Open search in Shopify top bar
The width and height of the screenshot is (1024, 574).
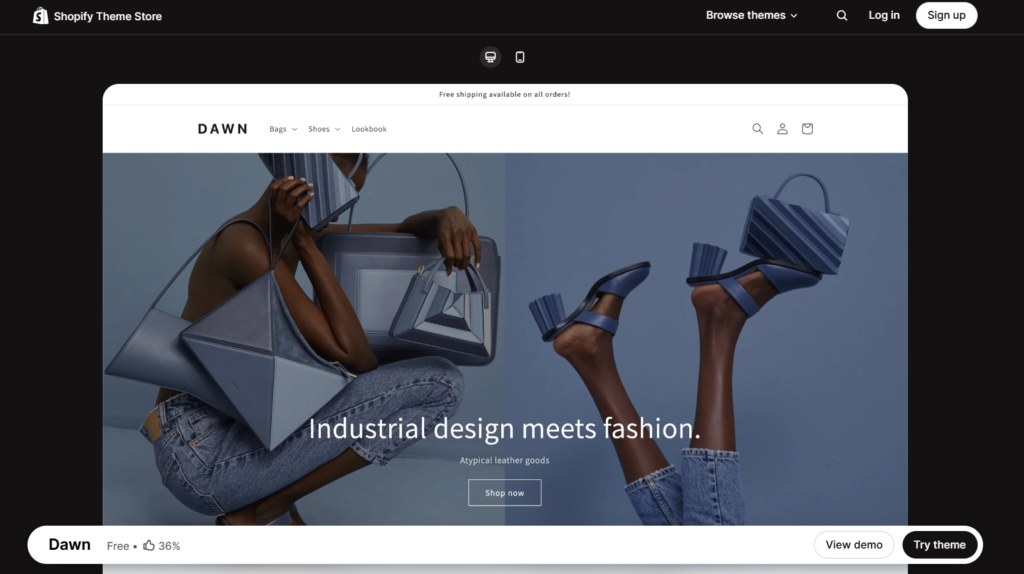click(x=842, y=16)
